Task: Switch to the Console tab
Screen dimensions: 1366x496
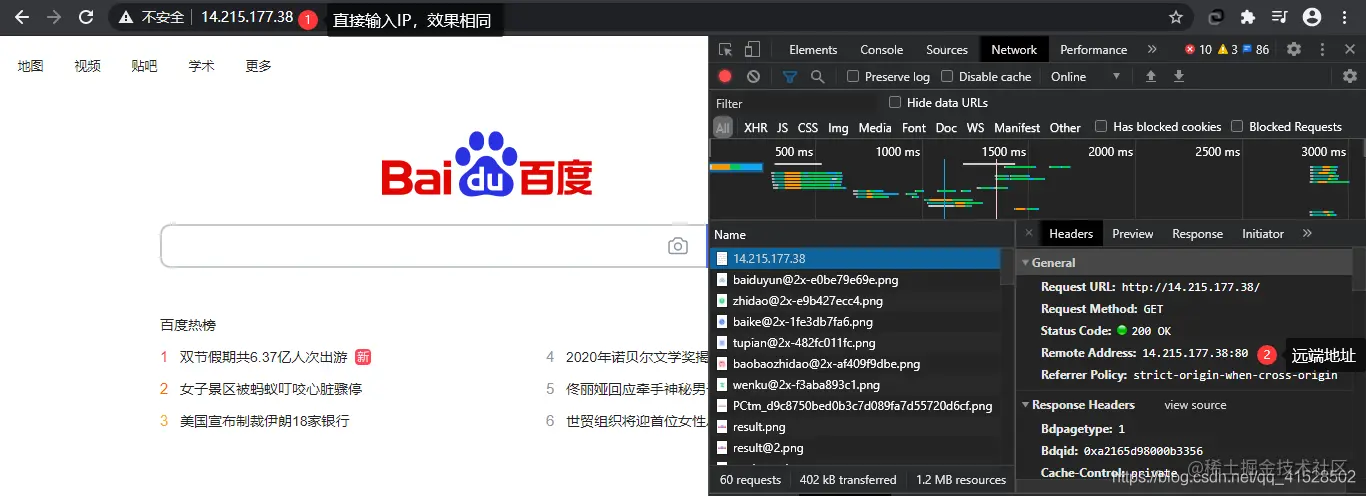Action: coord(882,49)
